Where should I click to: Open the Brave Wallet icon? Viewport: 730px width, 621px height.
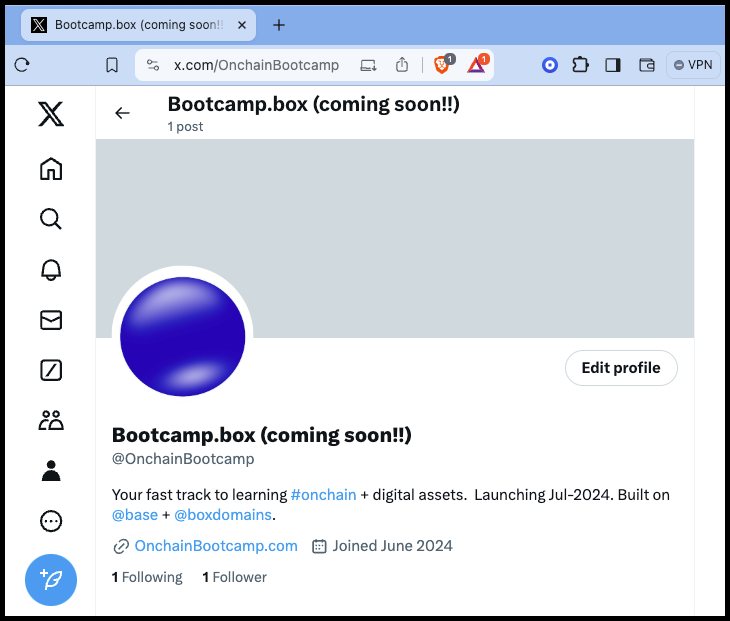click(647, 65)
